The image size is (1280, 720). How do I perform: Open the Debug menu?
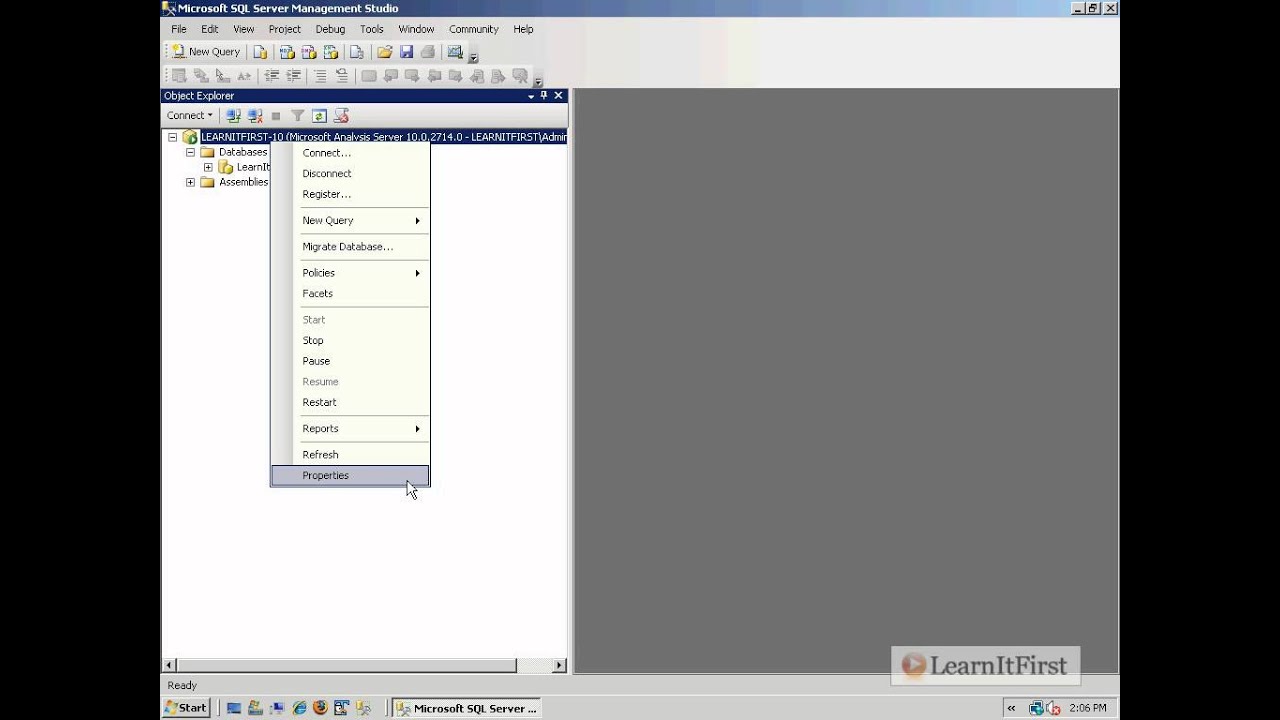point(330,29)
